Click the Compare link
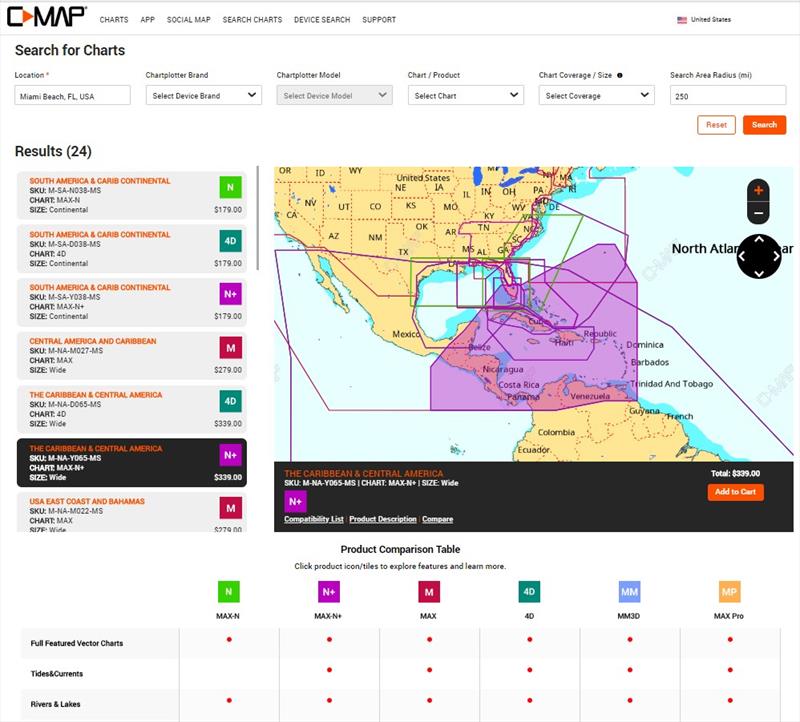This screenshot has height=722, width=800. 437,519
